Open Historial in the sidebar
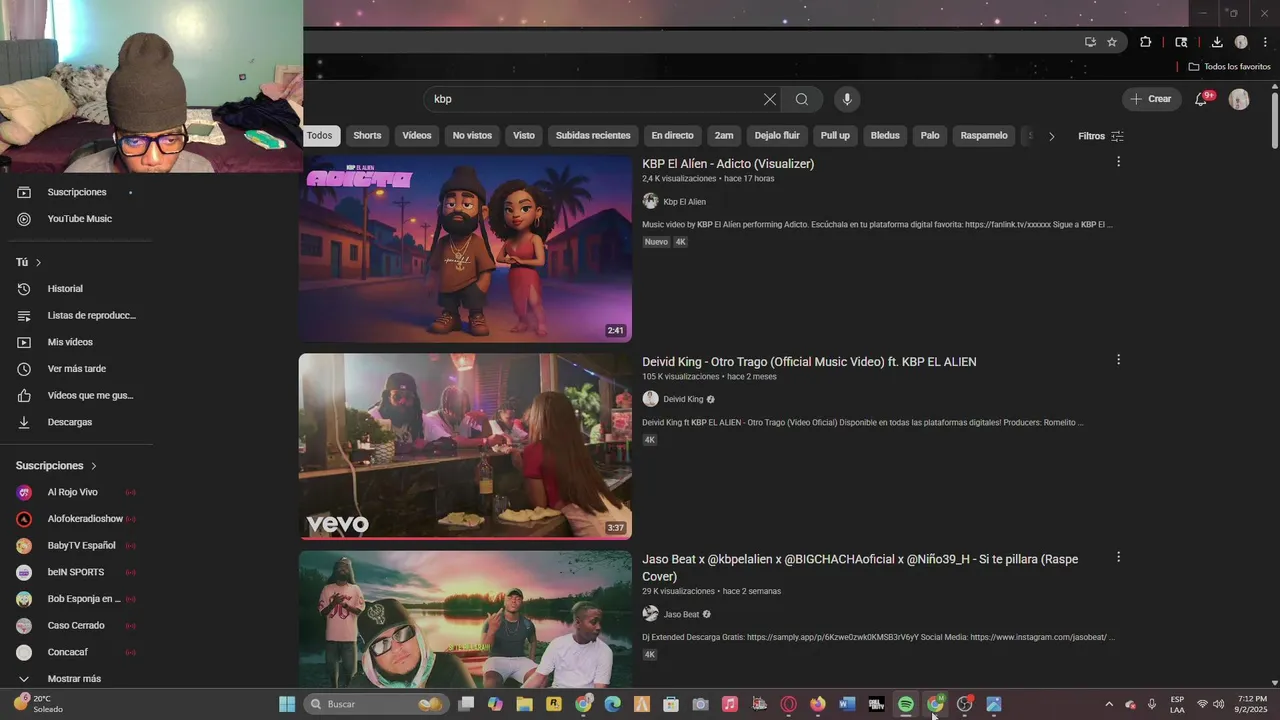The height and width of the screenshot is (720, 1280). click(65, 289)
